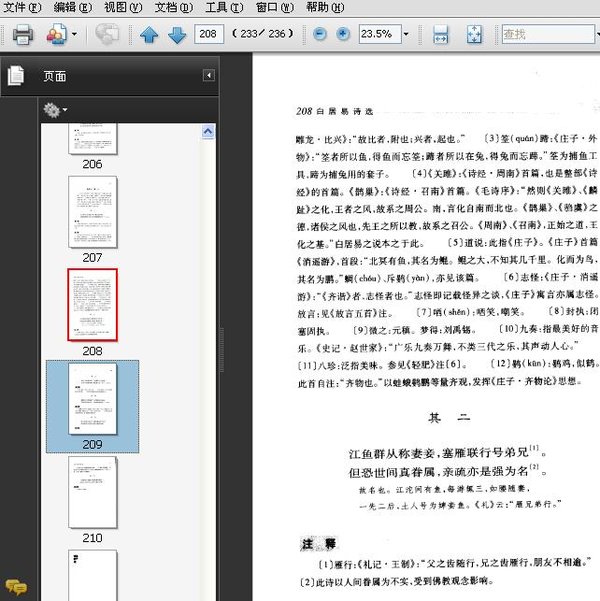Screen dimensions: 600x601
Task: Open the 帮助 menu
Action: click(324, 7)
